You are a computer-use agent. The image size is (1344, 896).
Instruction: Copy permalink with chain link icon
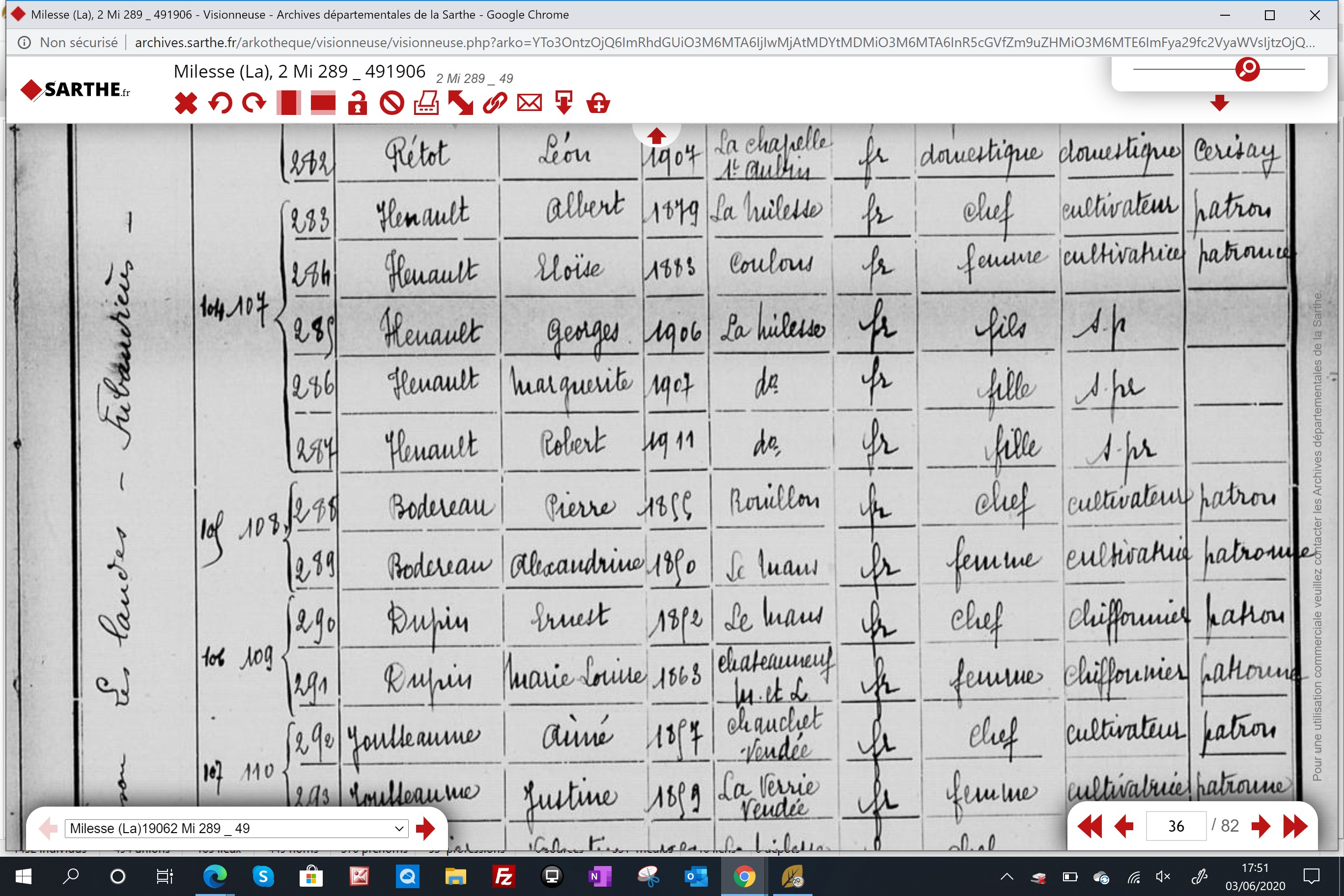[x=495, y=104]
